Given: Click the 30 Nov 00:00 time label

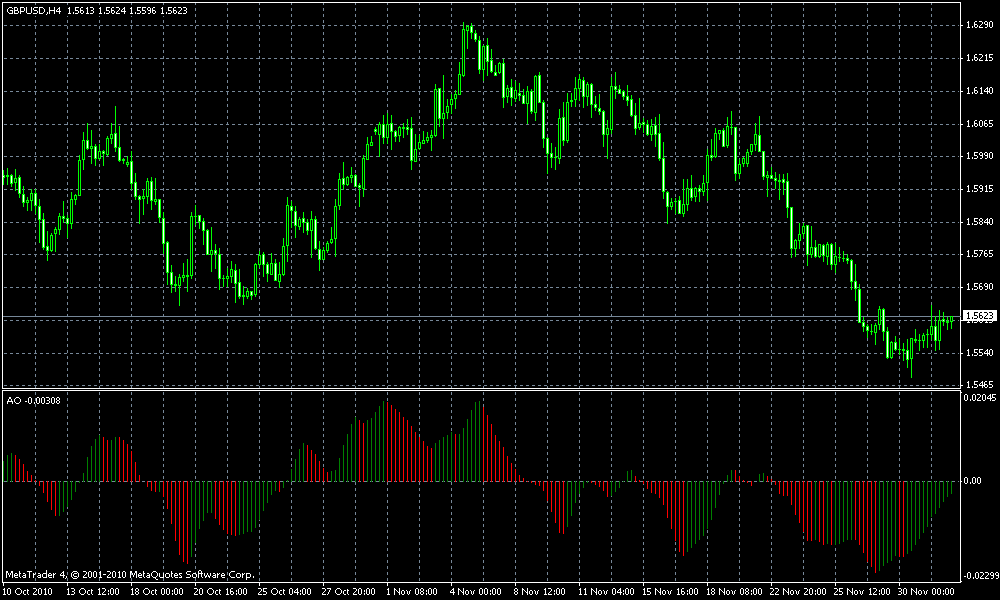Looking at the screenshot, I should pos(927,592).
